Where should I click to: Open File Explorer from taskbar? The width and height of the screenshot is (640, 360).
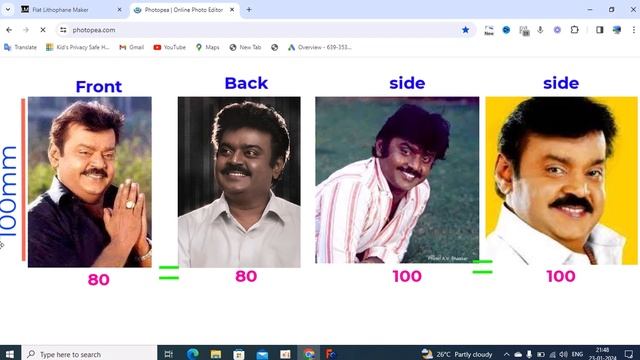(x=216, y=353)
